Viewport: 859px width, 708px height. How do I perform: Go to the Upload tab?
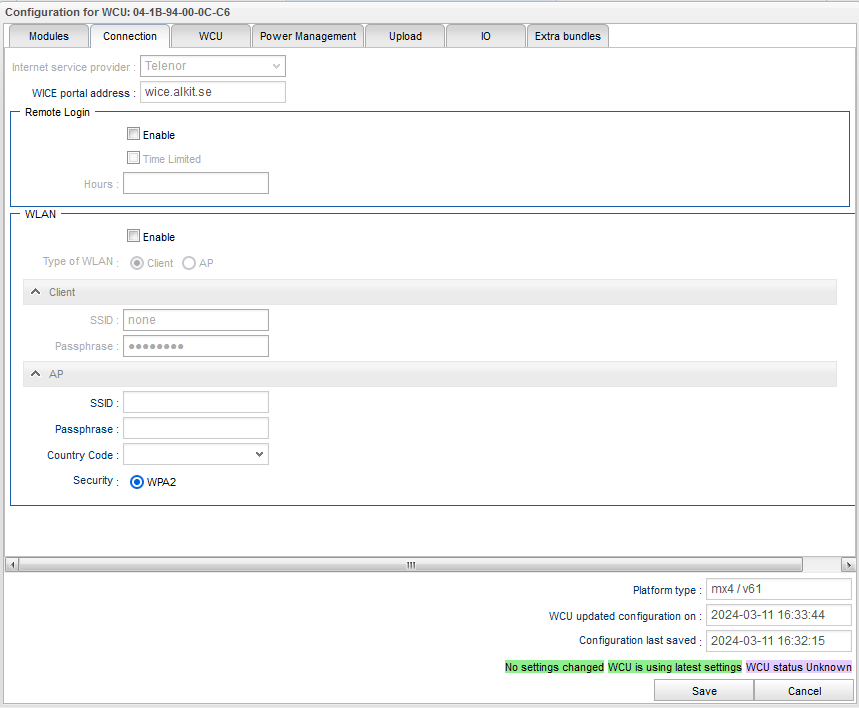click(405, 36)
